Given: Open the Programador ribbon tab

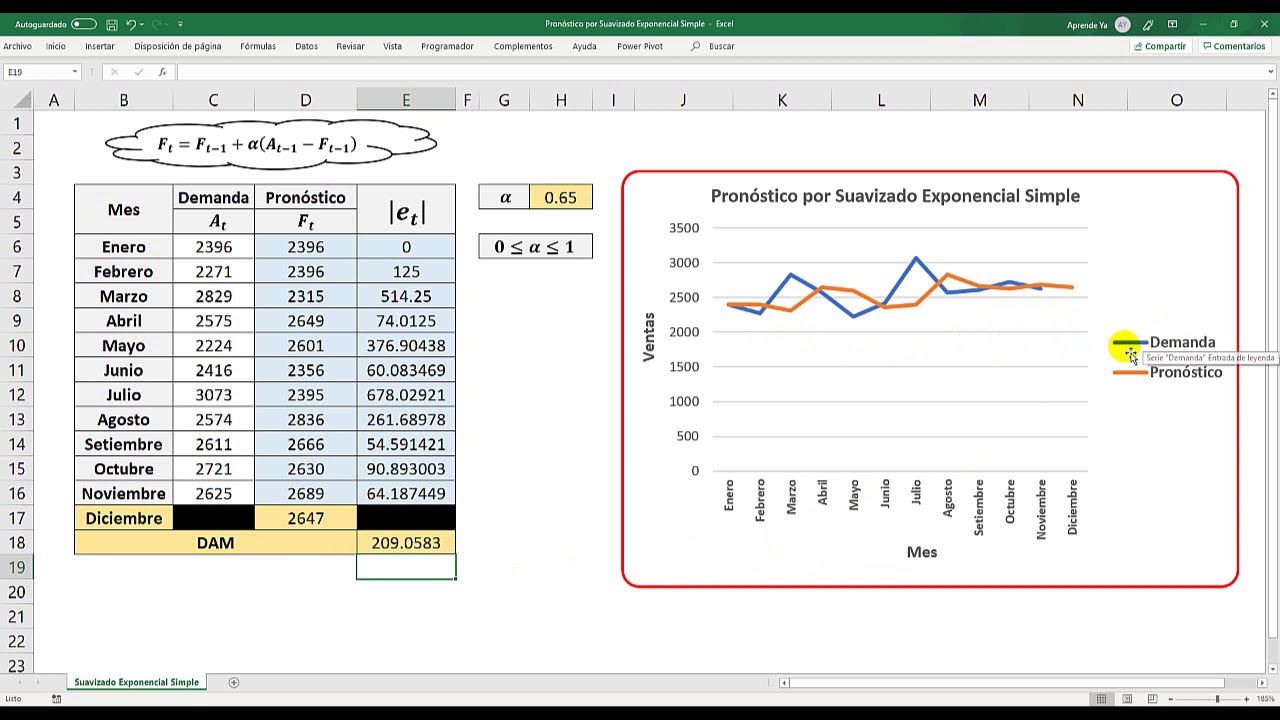Looking at the screenshot, I should pos(447,46).
